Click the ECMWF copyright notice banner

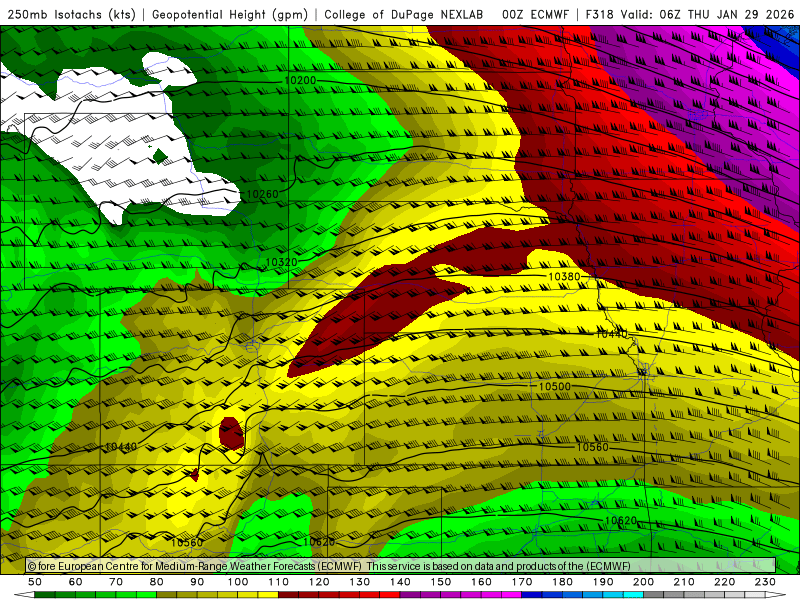click(x=401, y=566)
